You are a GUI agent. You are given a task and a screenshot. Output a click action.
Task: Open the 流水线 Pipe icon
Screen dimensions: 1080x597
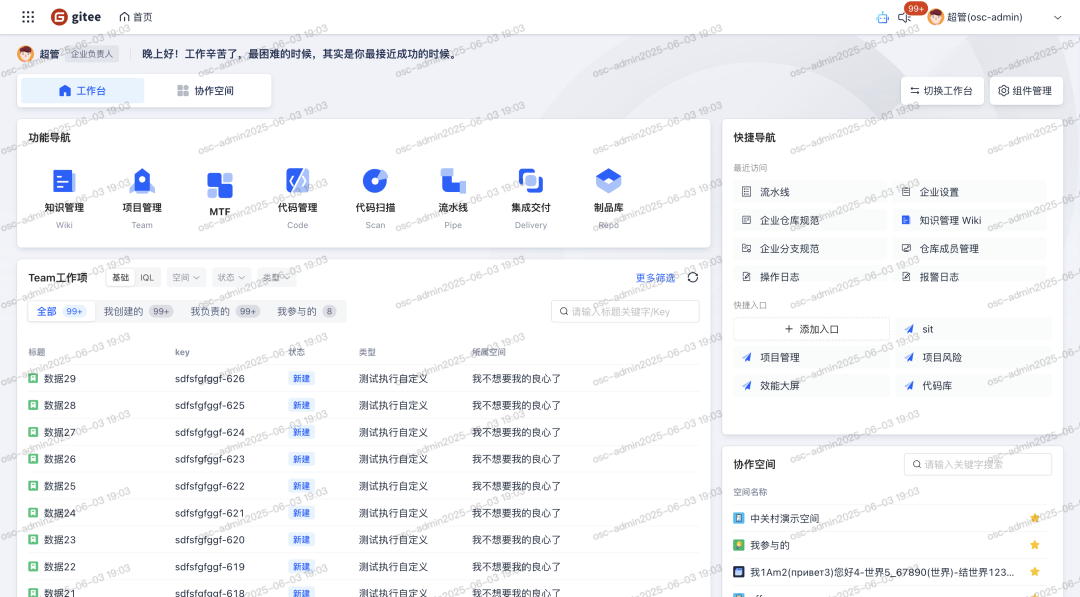(453, 182)
